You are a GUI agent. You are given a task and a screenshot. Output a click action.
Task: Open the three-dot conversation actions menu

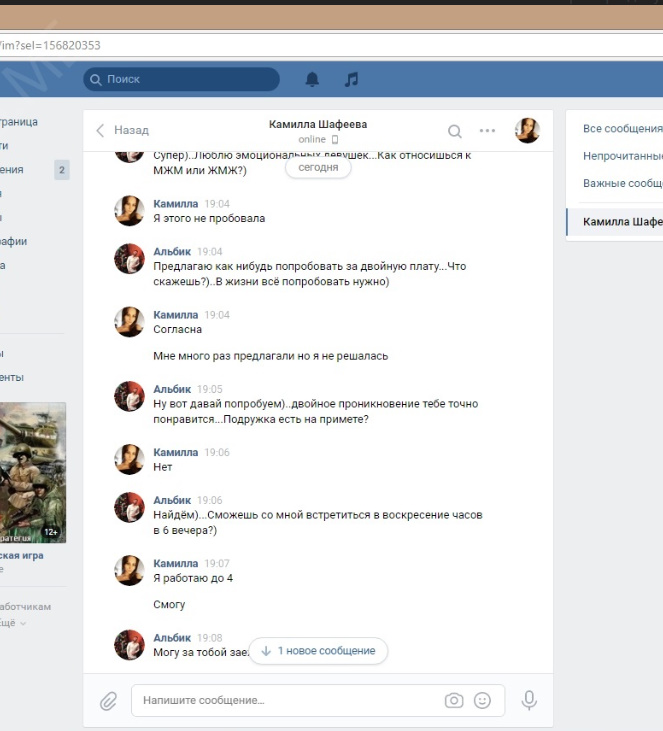487,131
